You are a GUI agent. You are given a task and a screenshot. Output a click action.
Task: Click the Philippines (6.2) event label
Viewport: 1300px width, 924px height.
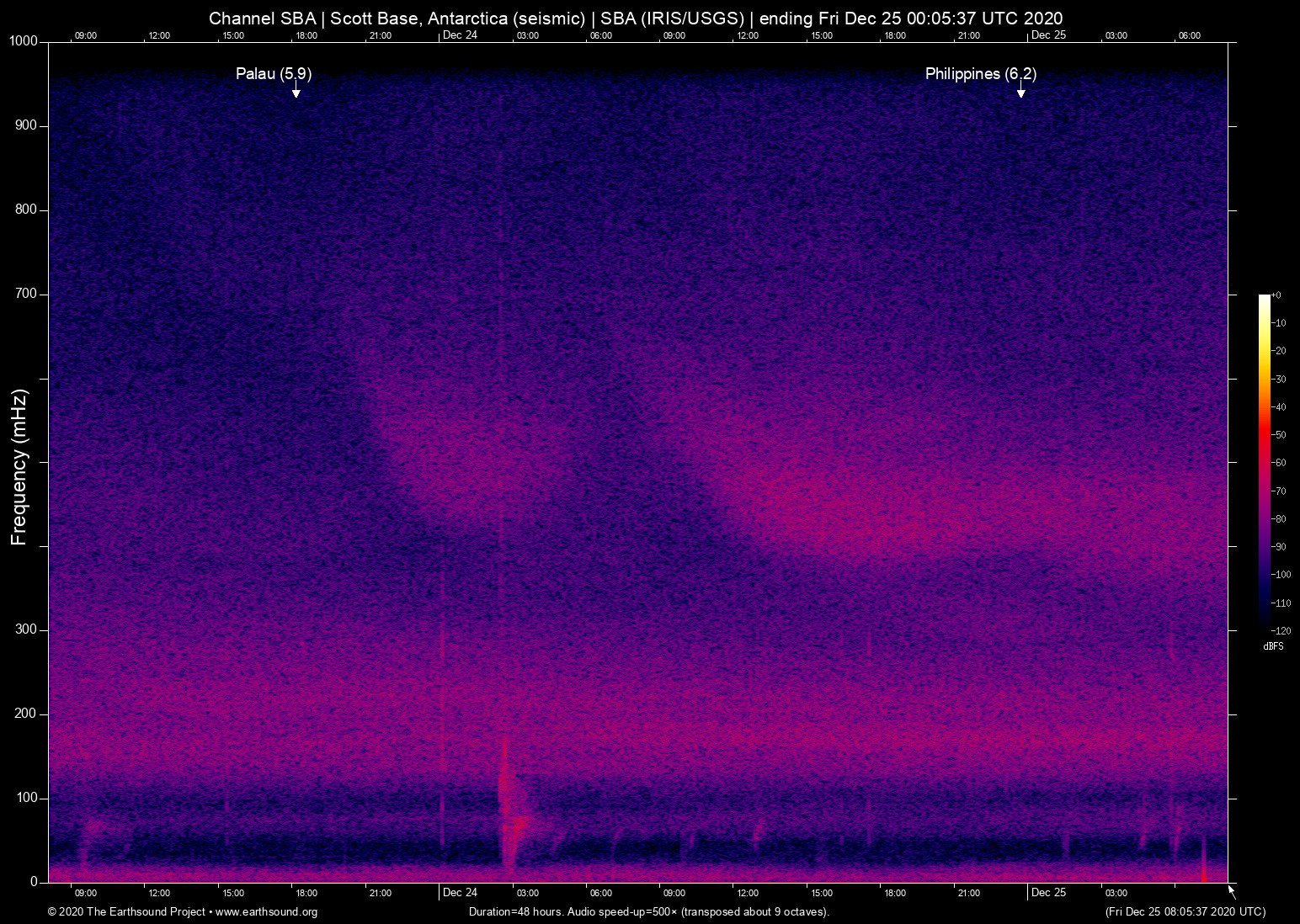click(x=980, y=74)
